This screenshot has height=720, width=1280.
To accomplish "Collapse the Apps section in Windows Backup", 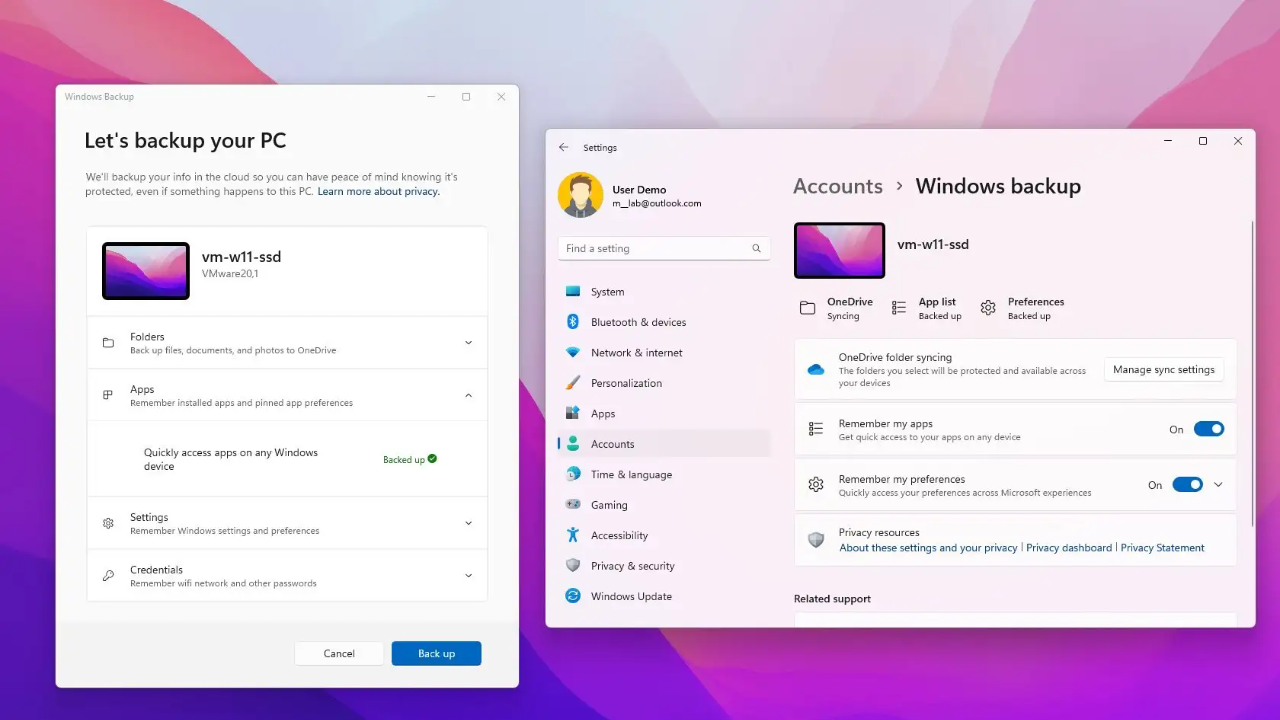I will 468,395.
